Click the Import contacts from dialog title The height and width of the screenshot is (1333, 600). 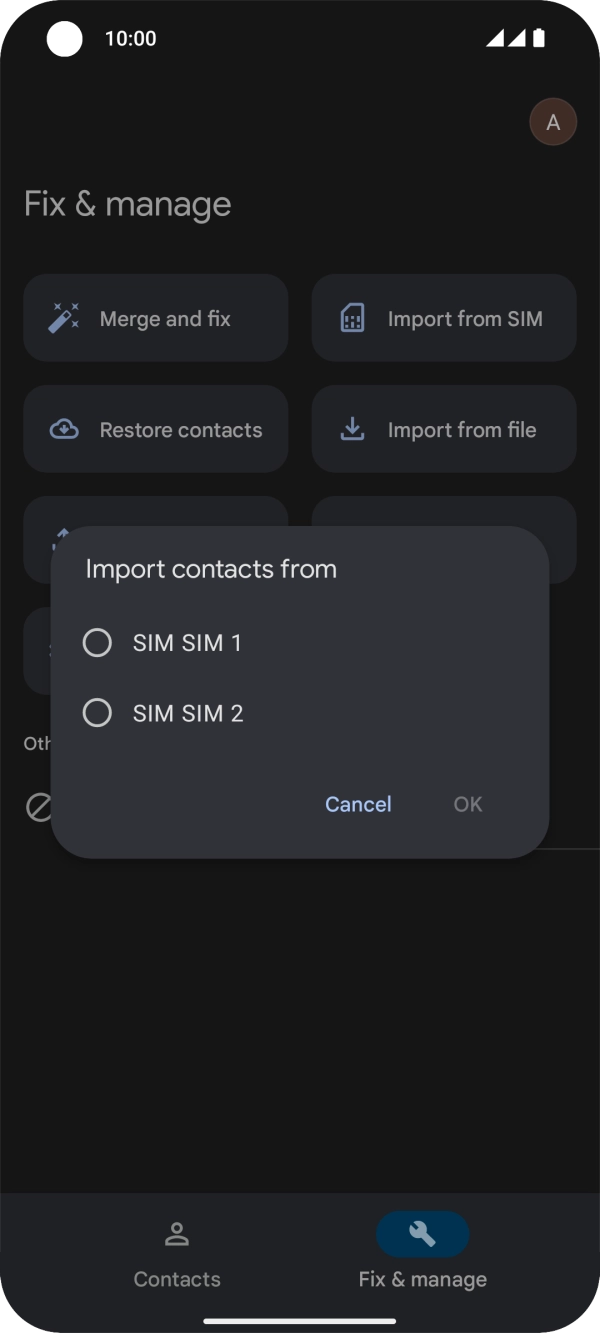point(212,568)
